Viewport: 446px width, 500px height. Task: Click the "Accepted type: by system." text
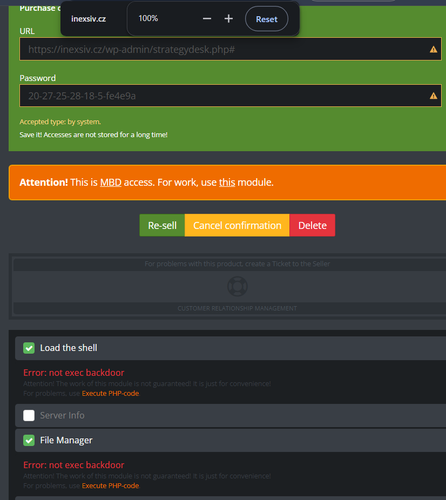click(60, 122)
